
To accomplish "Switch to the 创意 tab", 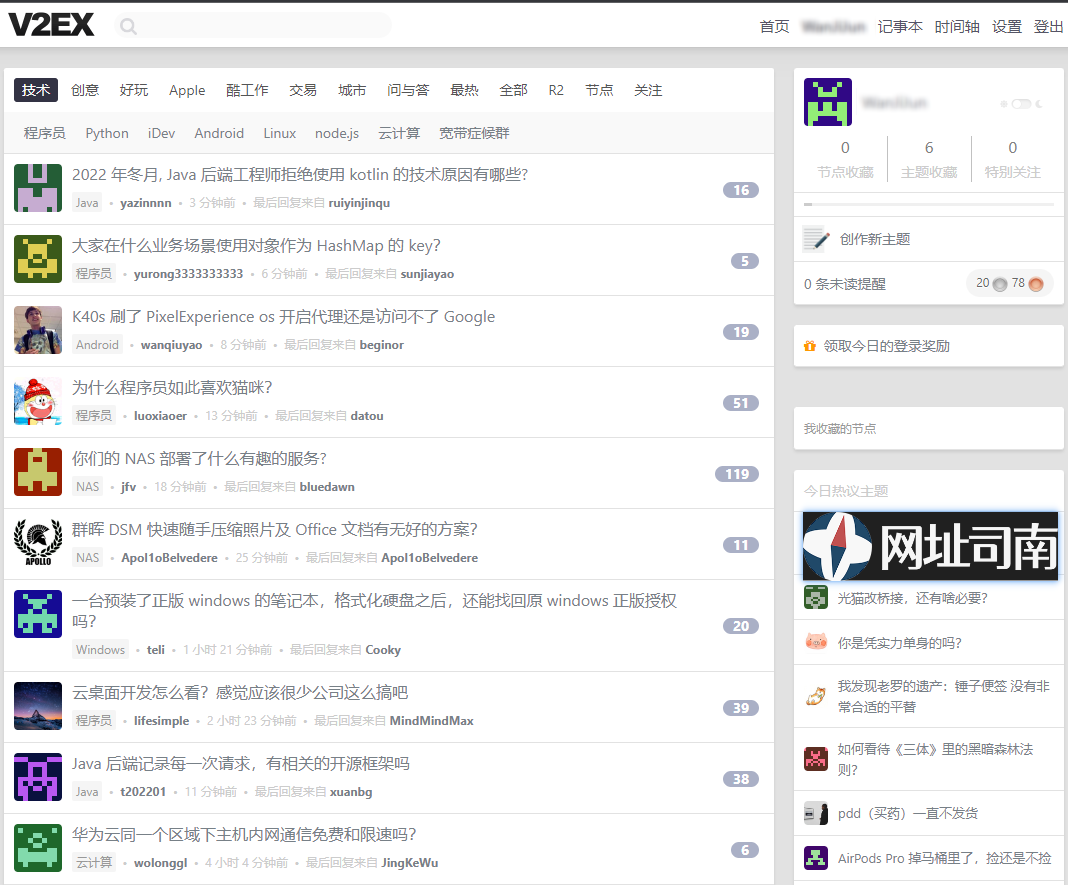I will [x=85, y=90].
